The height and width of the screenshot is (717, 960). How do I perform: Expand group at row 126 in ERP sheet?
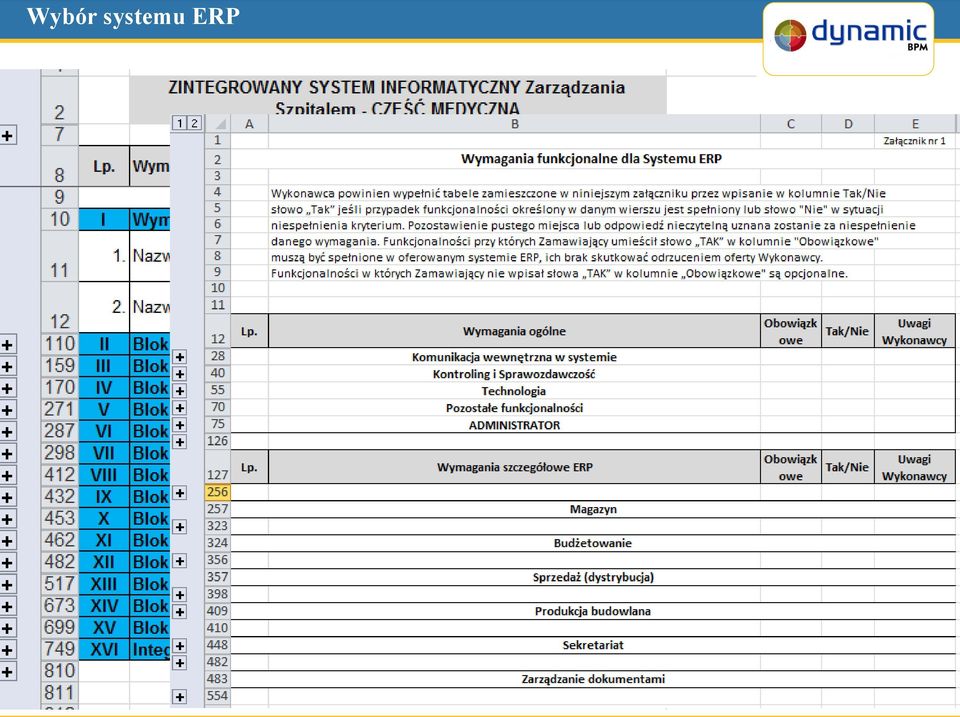(x=180, y=442)
